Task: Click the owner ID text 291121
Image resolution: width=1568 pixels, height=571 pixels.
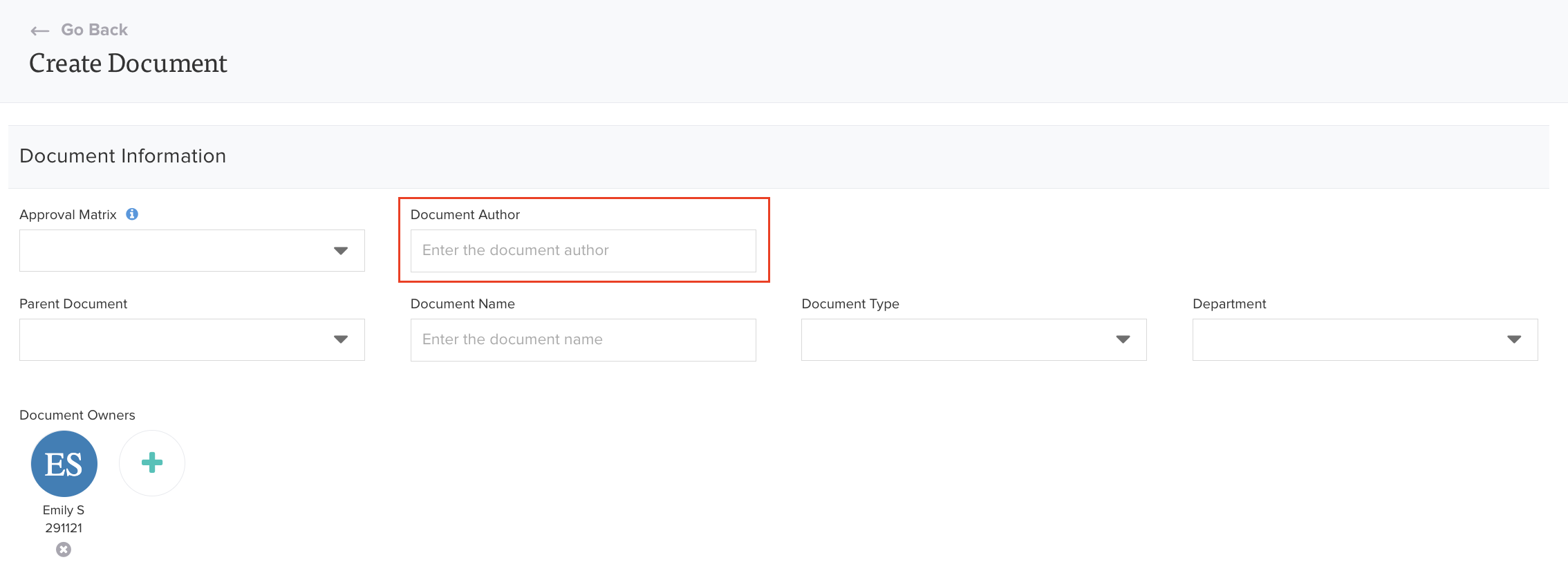Action: click(x=64, y=528)
